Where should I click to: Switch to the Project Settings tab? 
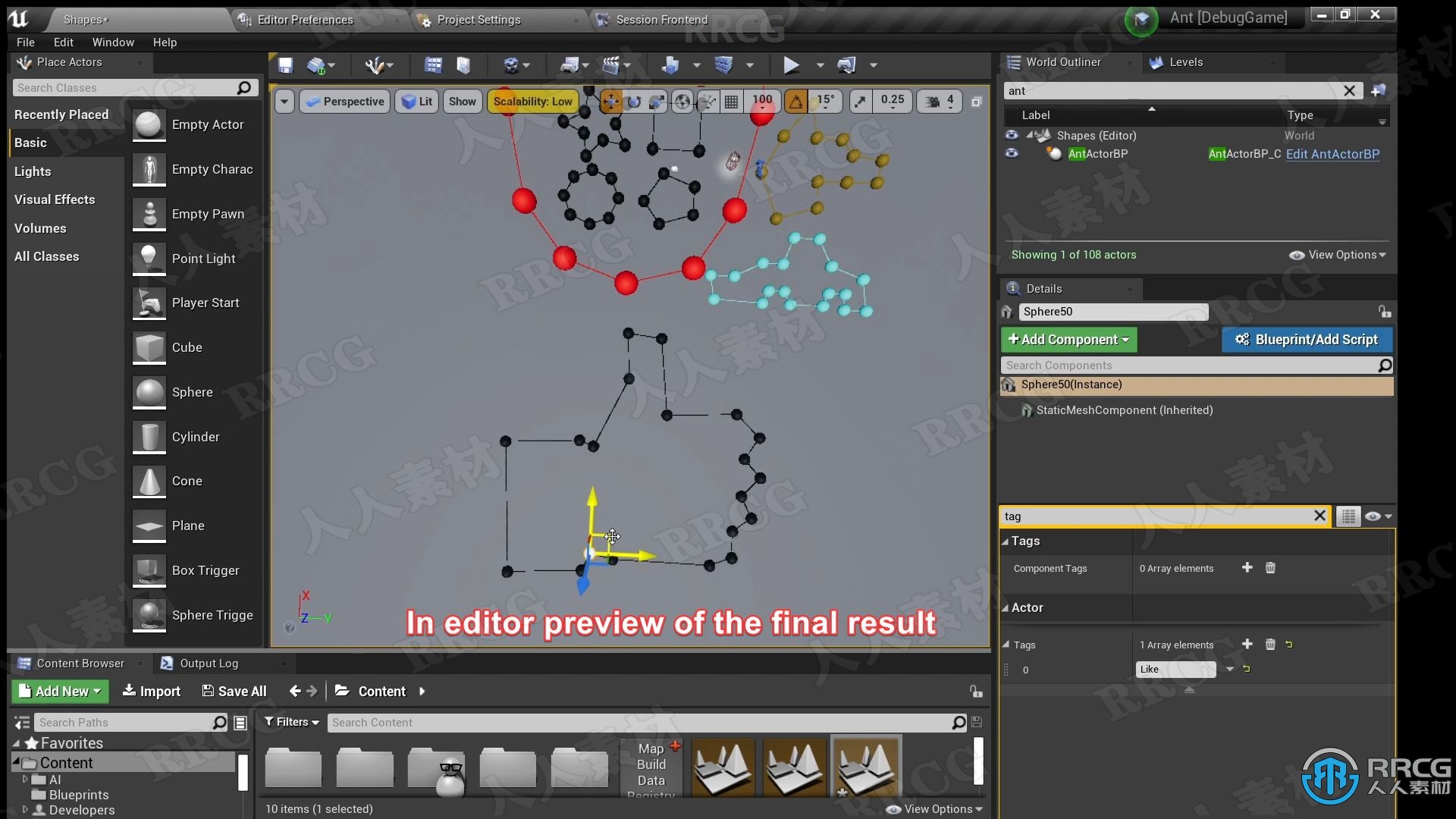(479, 20)
